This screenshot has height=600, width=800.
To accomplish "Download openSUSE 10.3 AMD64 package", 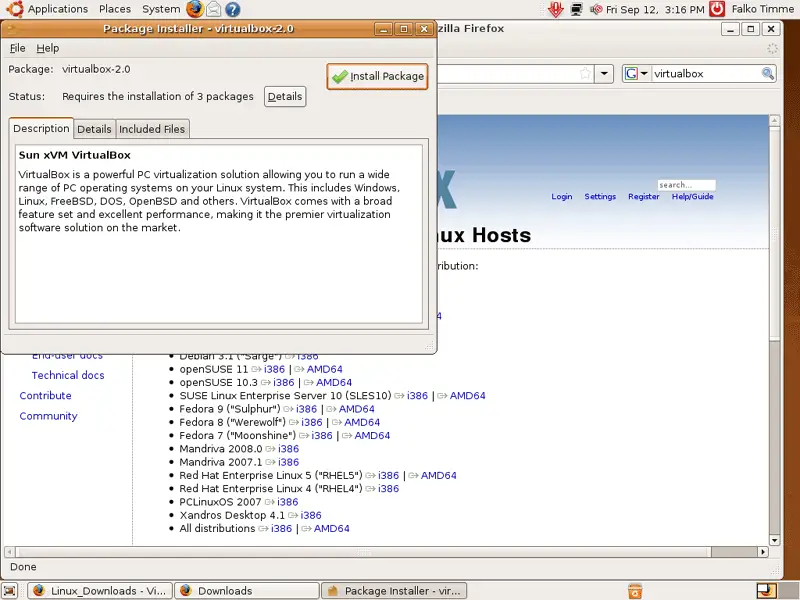I will click(334, 383).
